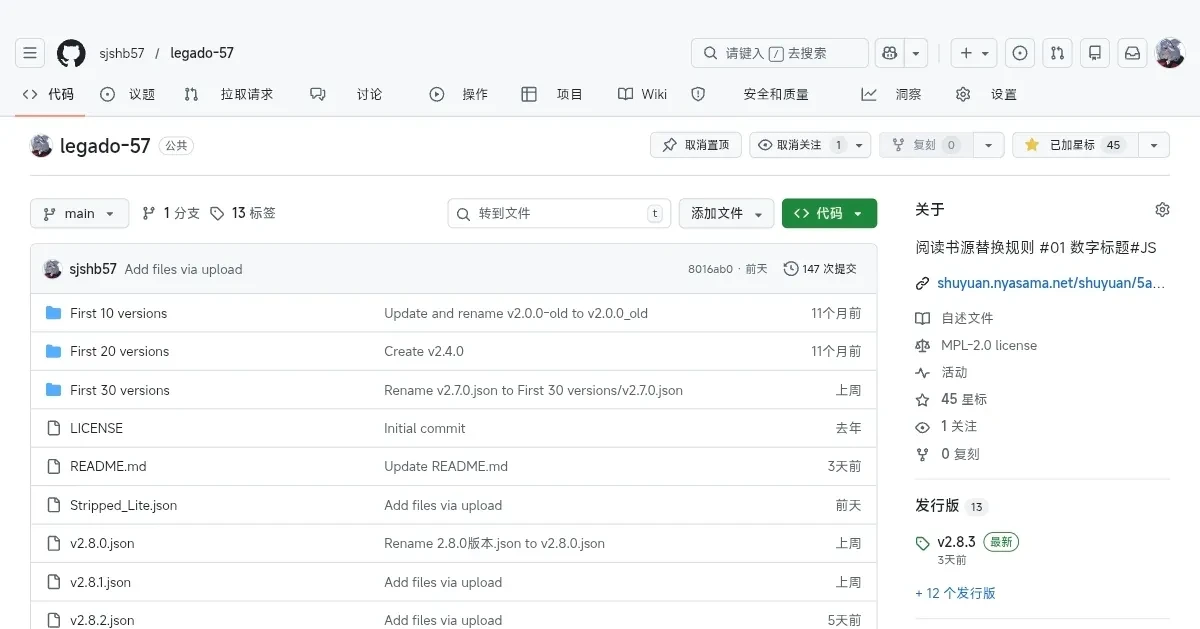
Task: Open the green 代码 clone dropdown
Action: click(829, 213)
